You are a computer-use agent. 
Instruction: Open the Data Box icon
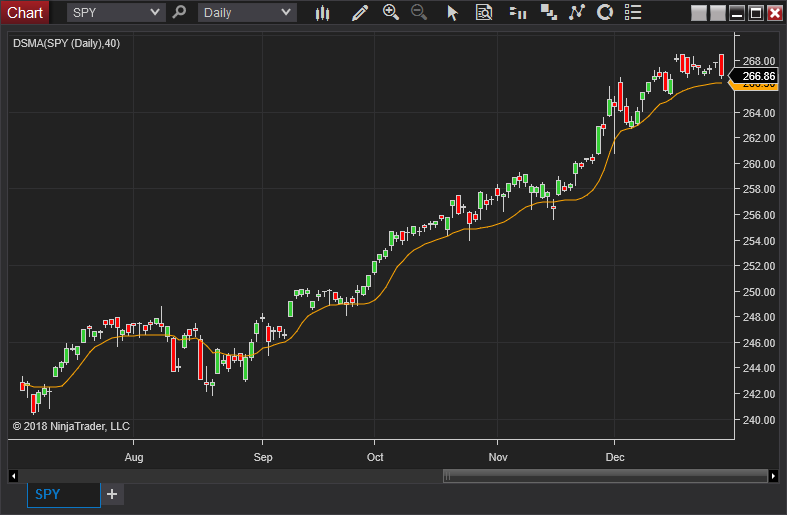pos(484,13)
